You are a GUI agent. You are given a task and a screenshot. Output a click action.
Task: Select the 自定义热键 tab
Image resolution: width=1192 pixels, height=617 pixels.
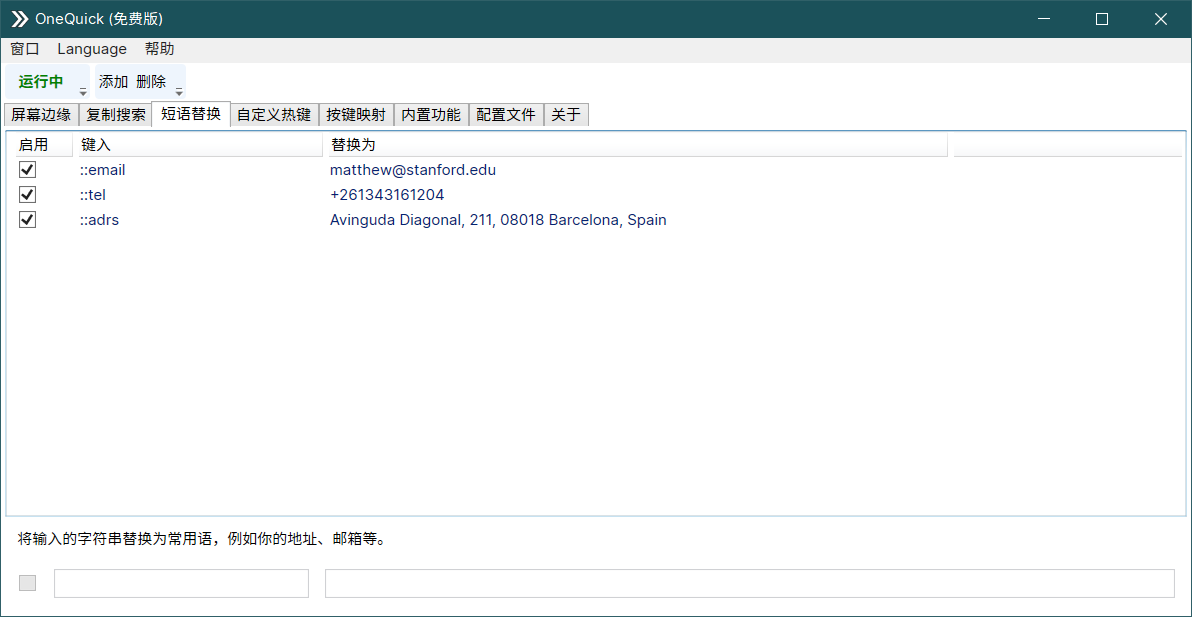tap(274, 114)
